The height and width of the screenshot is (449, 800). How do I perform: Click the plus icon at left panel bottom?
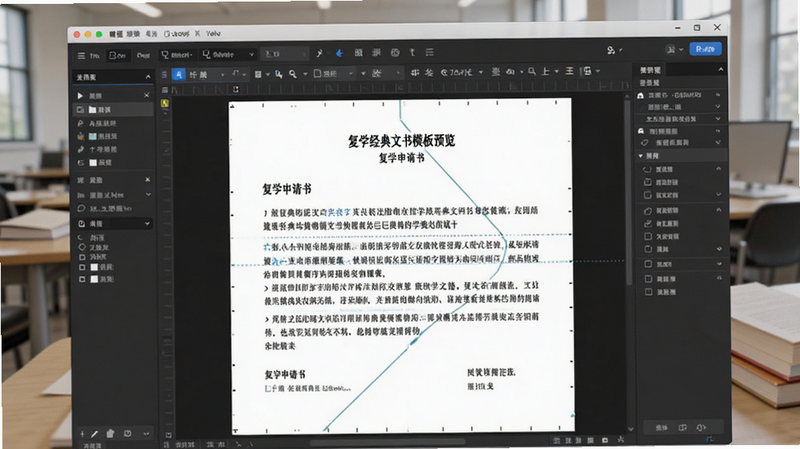coord(82,434)
